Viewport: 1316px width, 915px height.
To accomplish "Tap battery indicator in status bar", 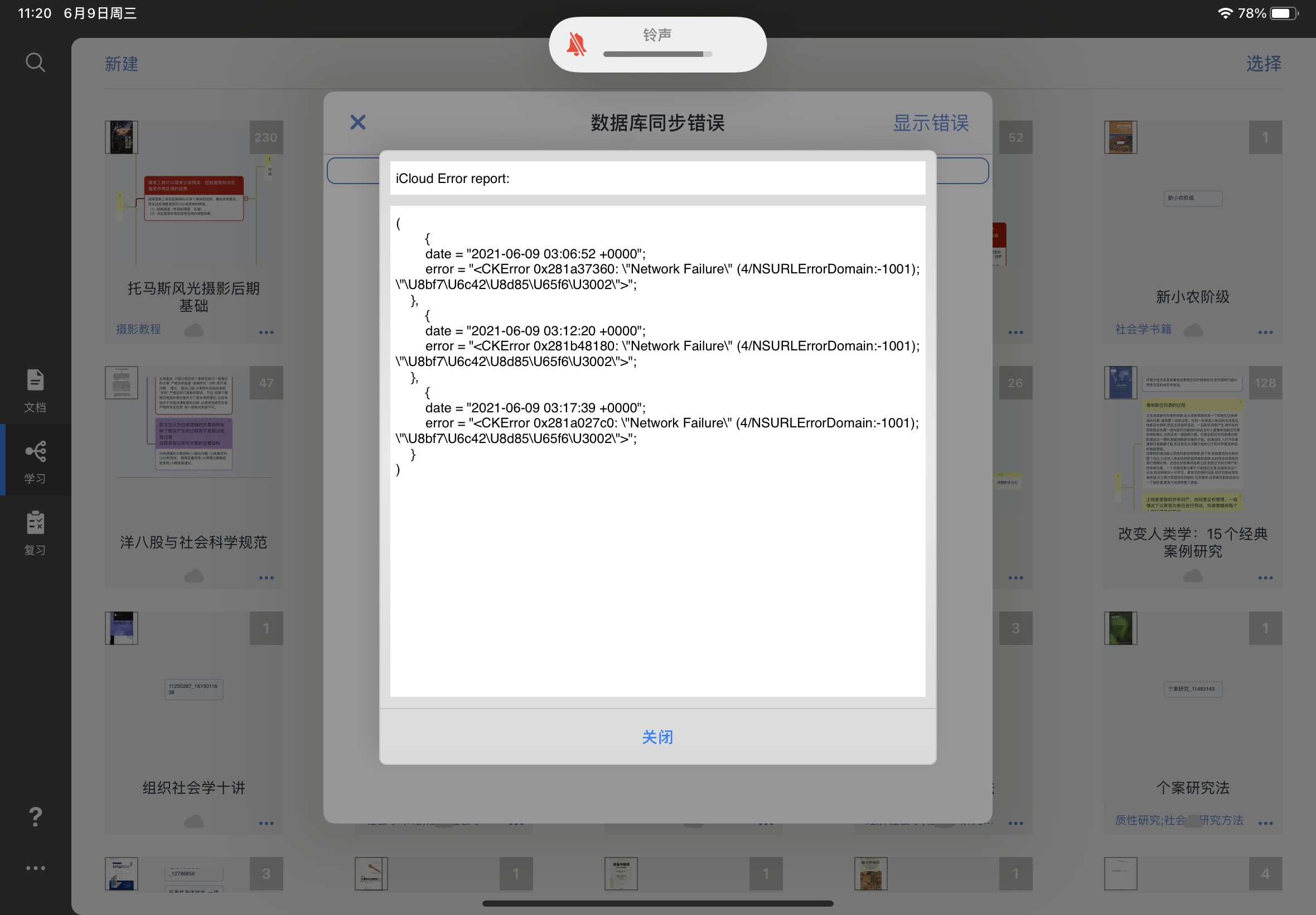I will pos(1284,13).
